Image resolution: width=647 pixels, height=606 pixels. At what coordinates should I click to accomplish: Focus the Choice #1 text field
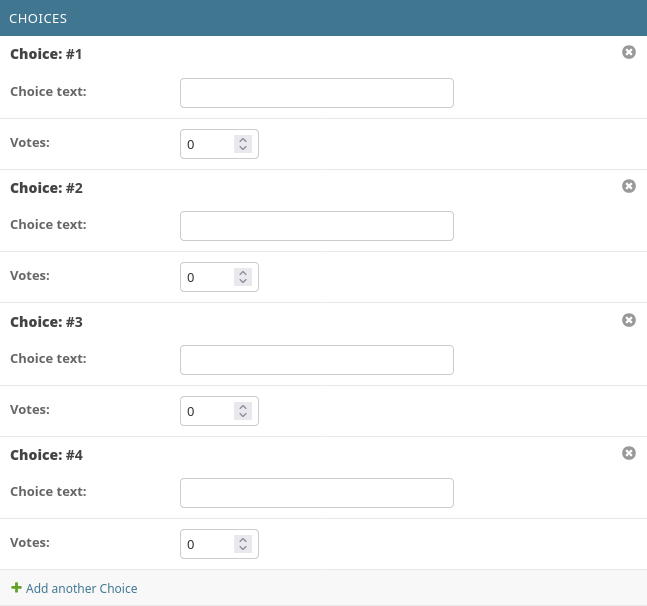[x=316, y=93]
